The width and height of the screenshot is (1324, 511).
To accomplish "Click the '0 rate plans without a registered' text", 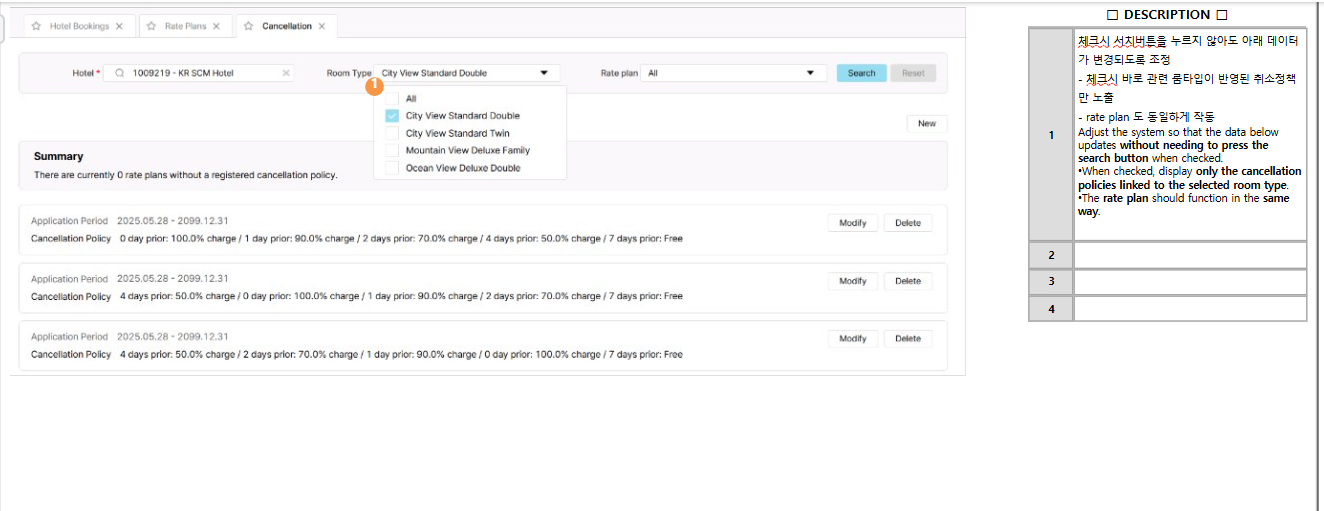I will click(x=186, y=175).
